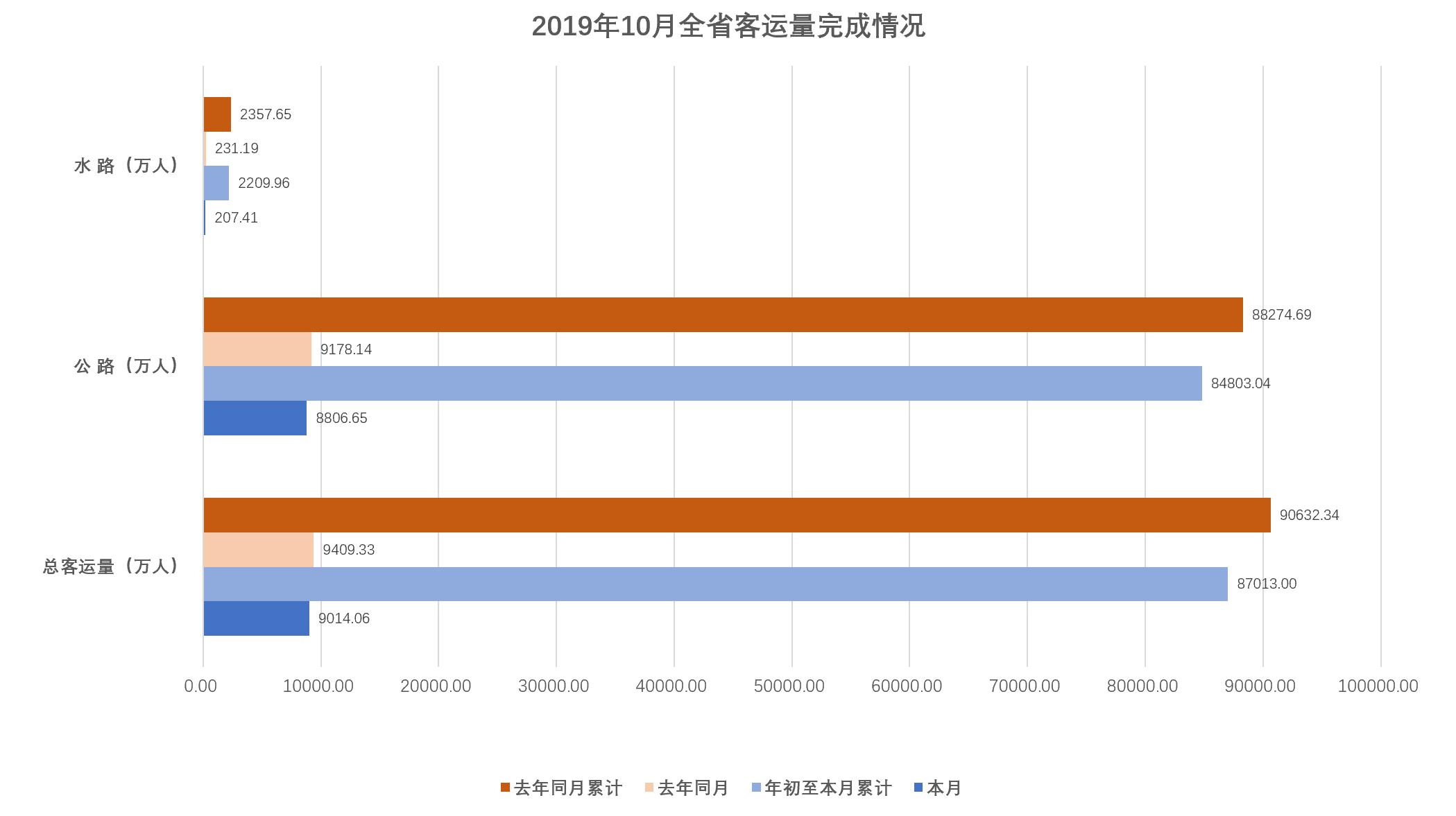Click the 8806.65 data label
Image resolution: width=1456 pixels, height=816 pixels.
341,418
